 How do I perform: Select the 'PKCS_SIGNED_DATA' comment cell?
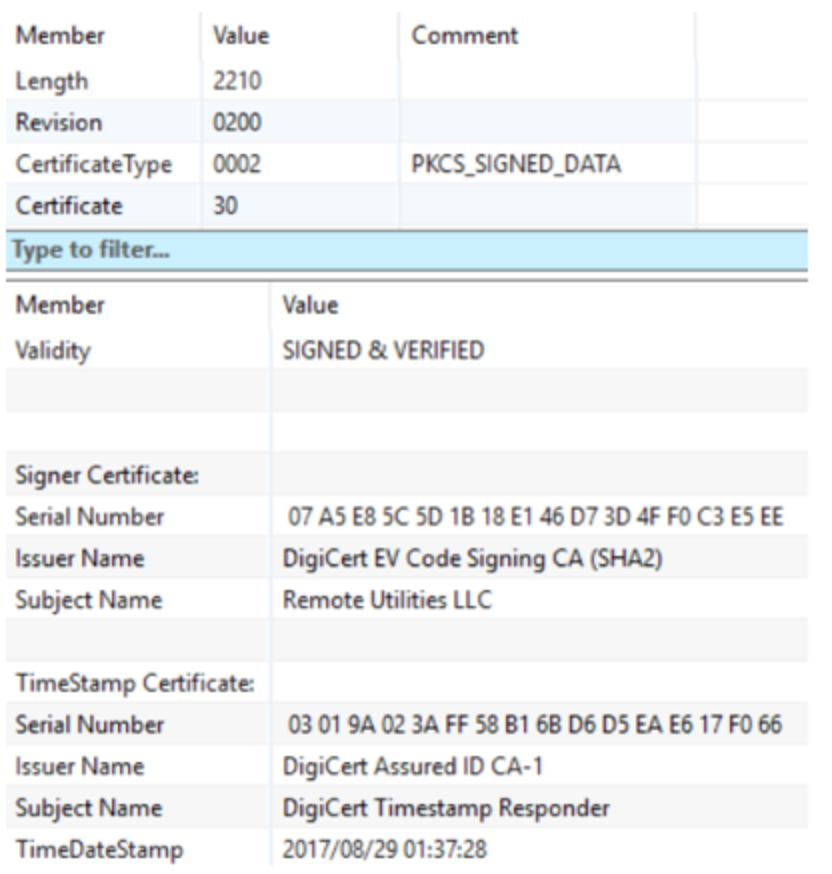516,164
